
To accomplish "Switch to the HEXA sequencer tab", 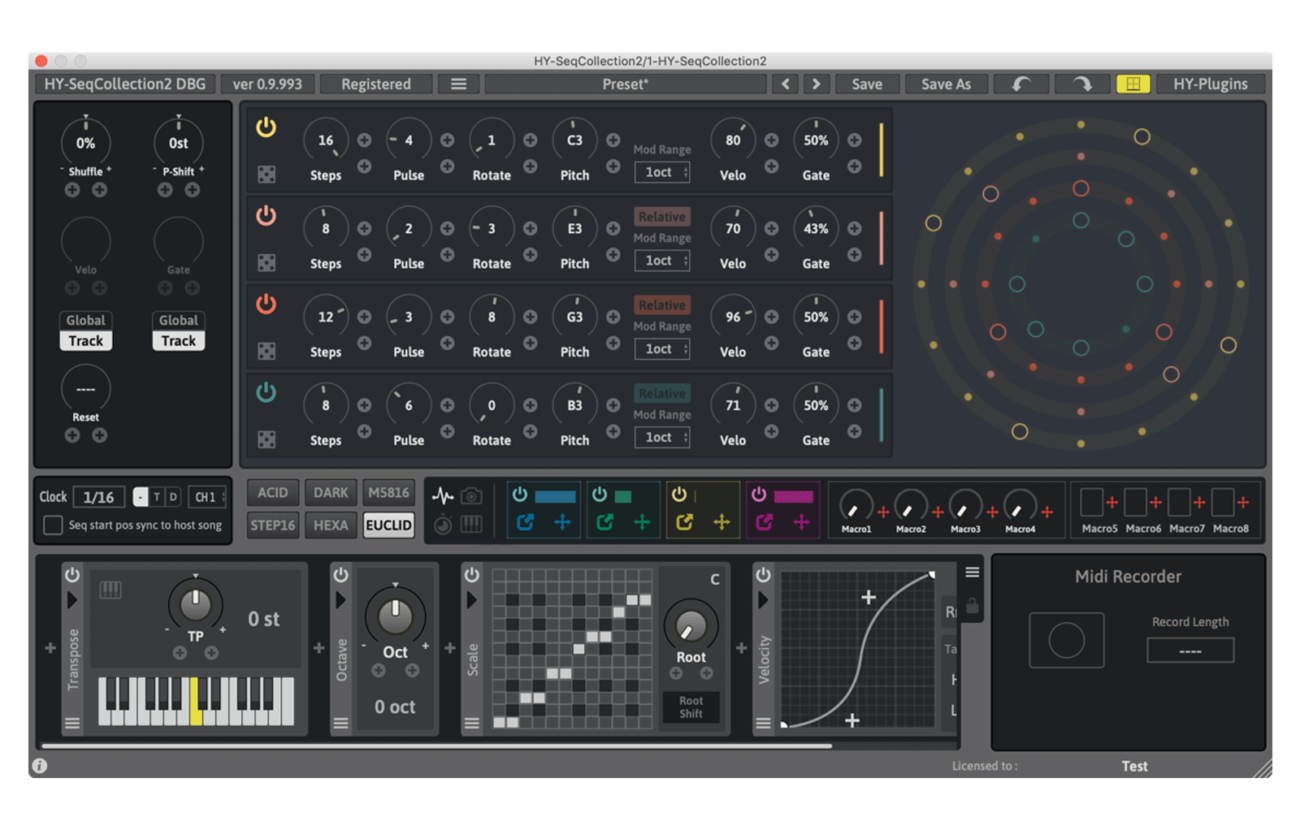I will click(x=331, y=525).
